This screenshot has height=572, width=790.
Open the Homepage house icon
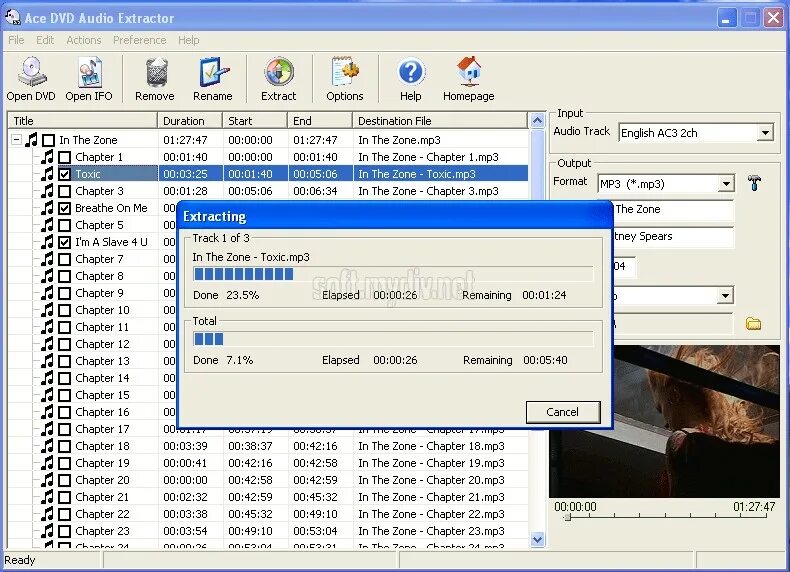469,72
